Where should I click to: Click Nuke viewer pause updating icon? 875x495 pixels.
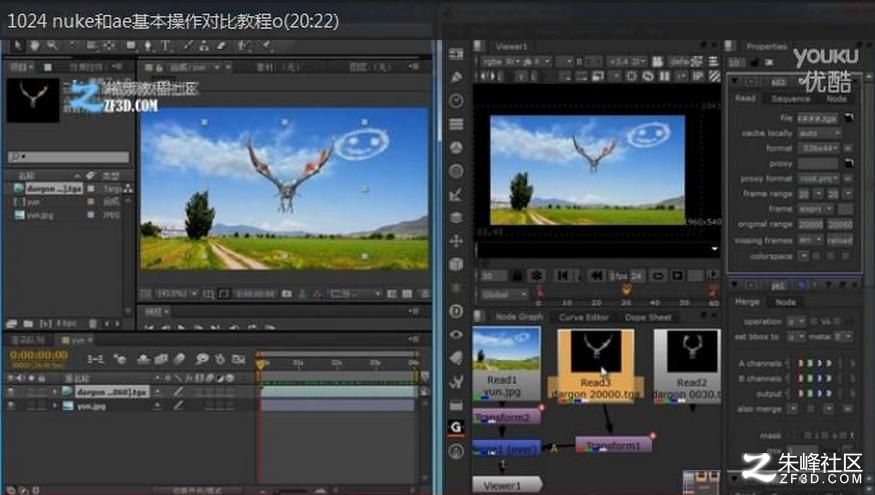664,76
